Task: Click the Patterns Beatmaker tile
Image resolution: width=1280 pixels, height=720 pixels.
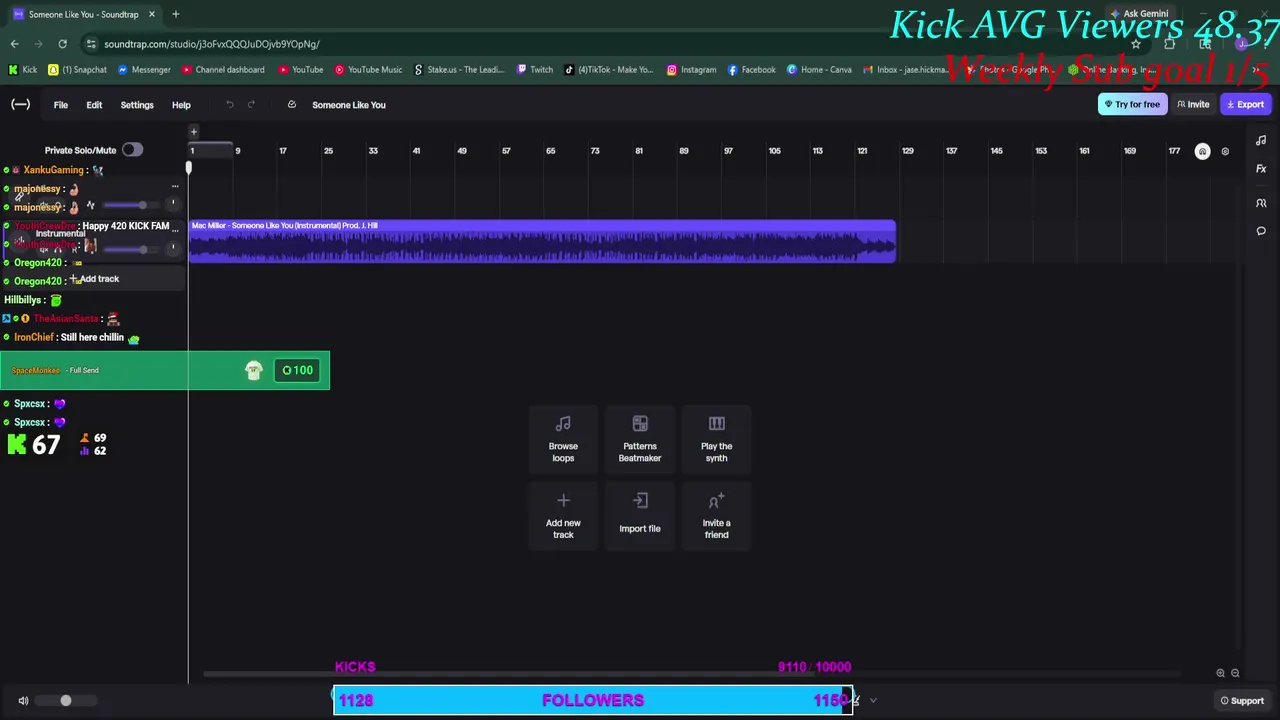Action: tap(640, 439)
